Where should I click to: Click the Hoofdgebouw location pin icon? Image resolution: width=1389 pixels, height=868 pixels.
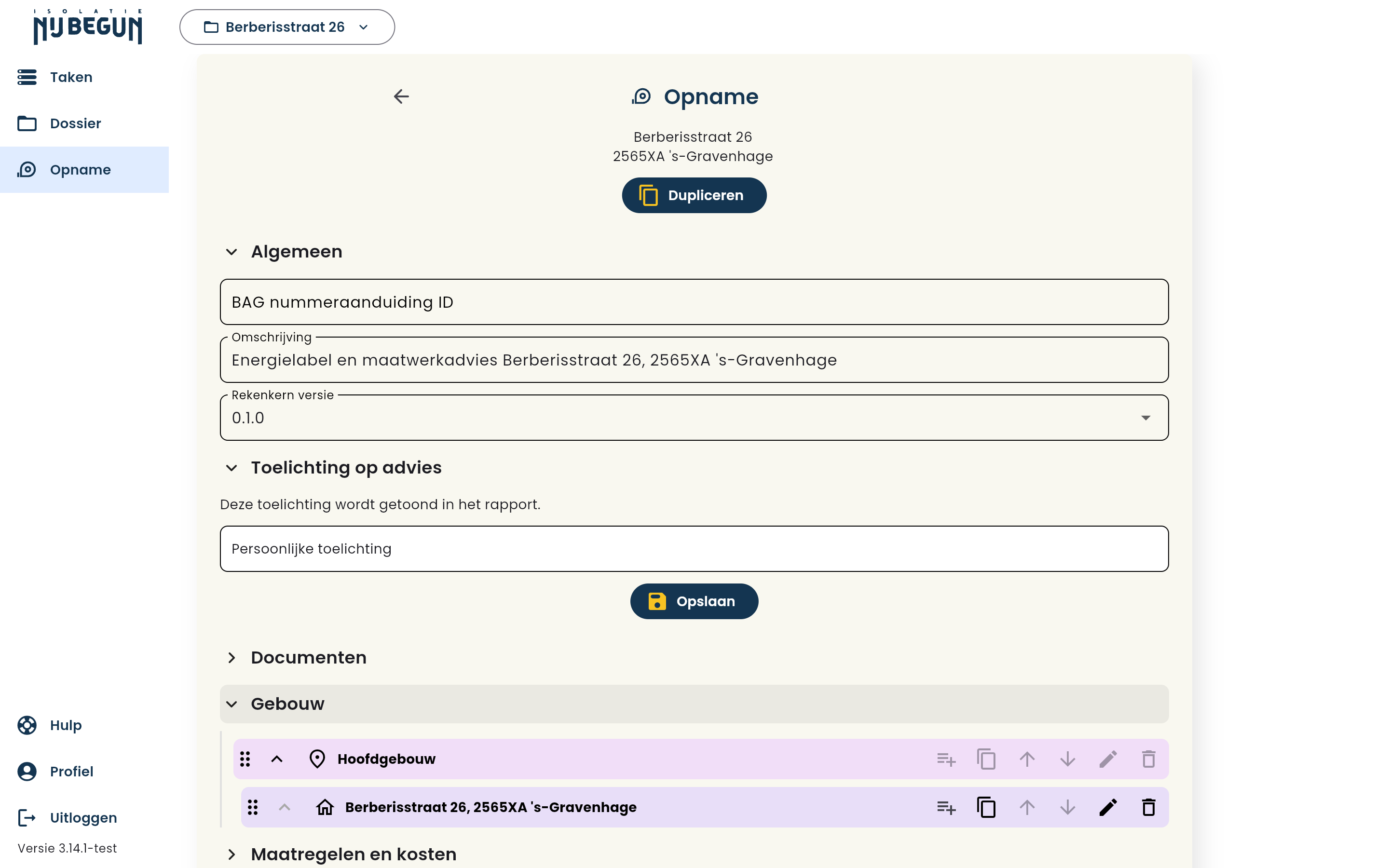coord(317,759)
